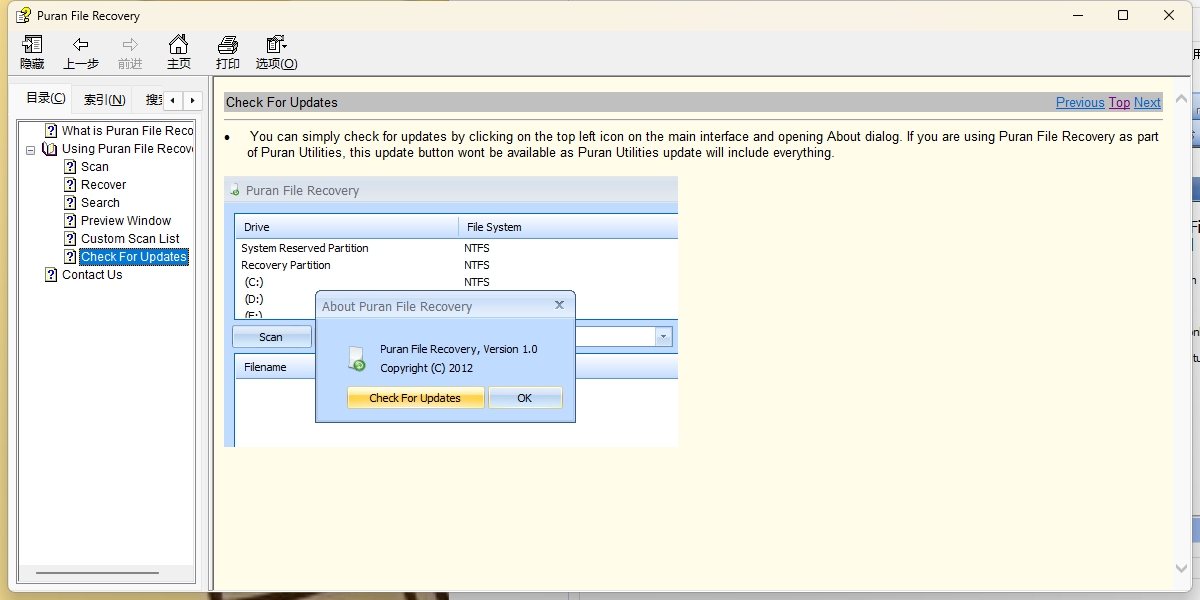Follow the Next link
This screenshot has height=600, width=1200.
[x=1147, y=102]
